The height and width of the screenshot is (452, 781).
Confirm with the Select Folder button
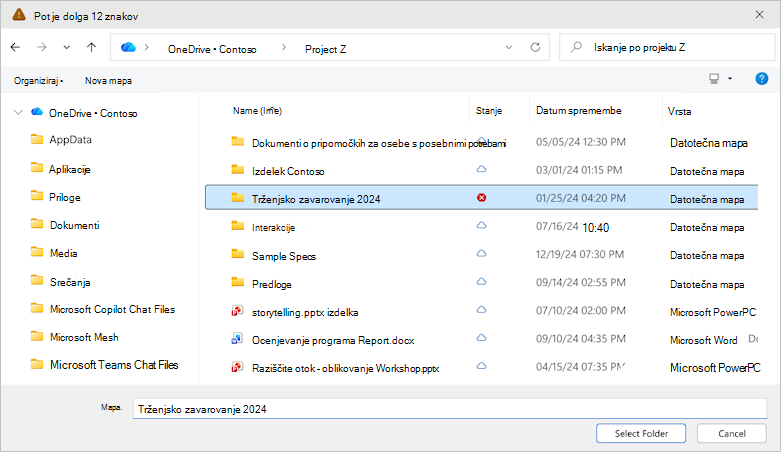(641, 434)
